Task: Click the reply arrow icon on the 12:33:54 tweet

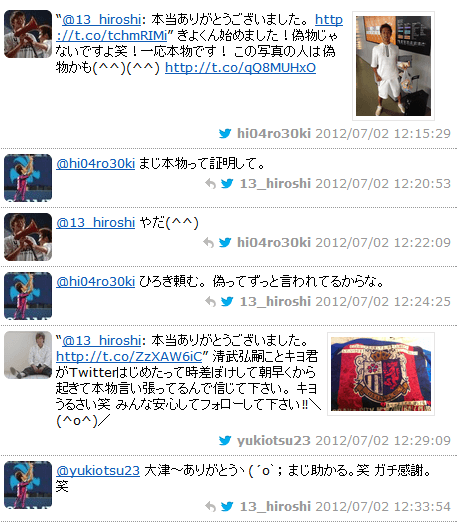Action: coord(210,507)
